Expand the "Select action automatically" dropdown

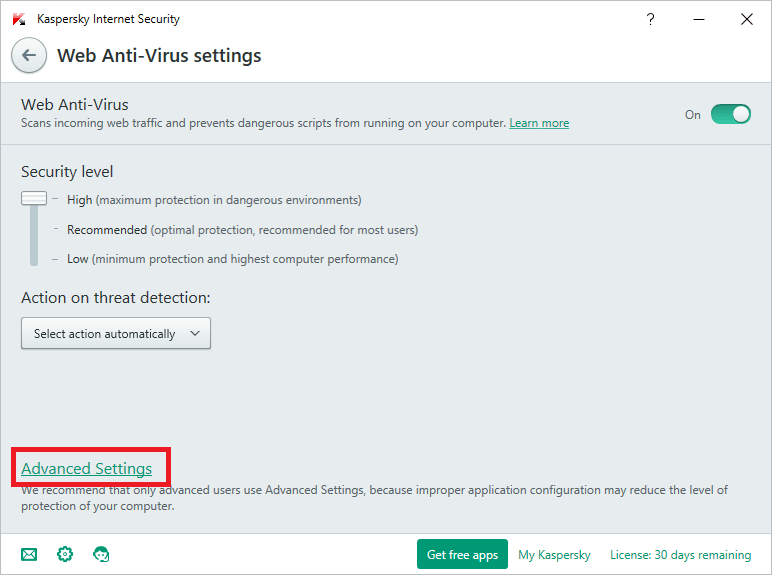tap(116, 334)
